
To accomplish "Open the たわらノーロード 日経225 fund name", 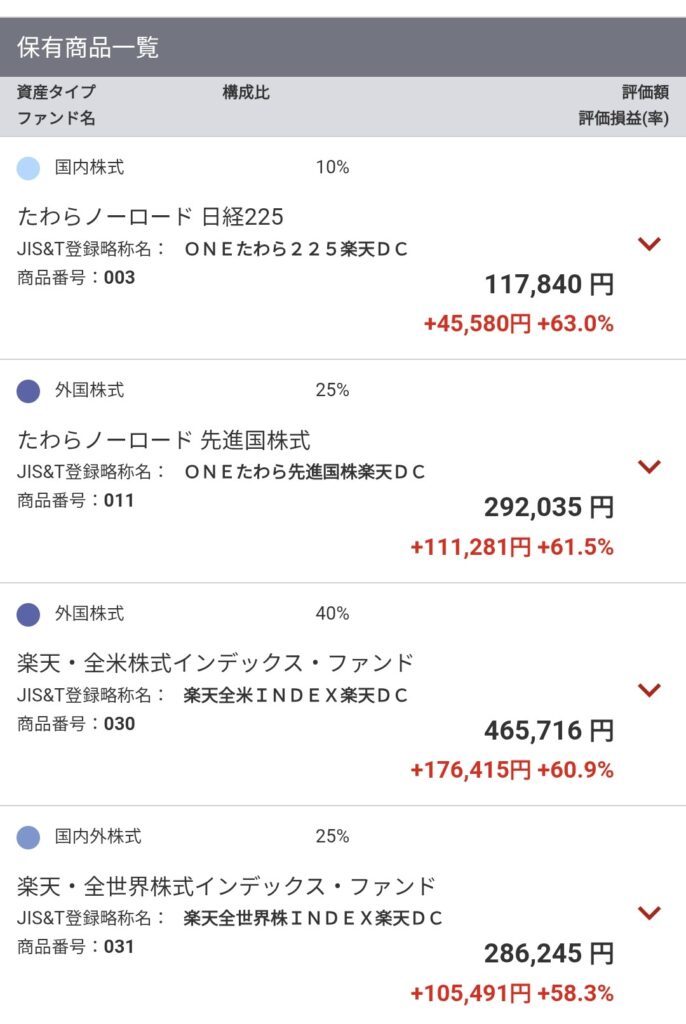I will point(151,217).
